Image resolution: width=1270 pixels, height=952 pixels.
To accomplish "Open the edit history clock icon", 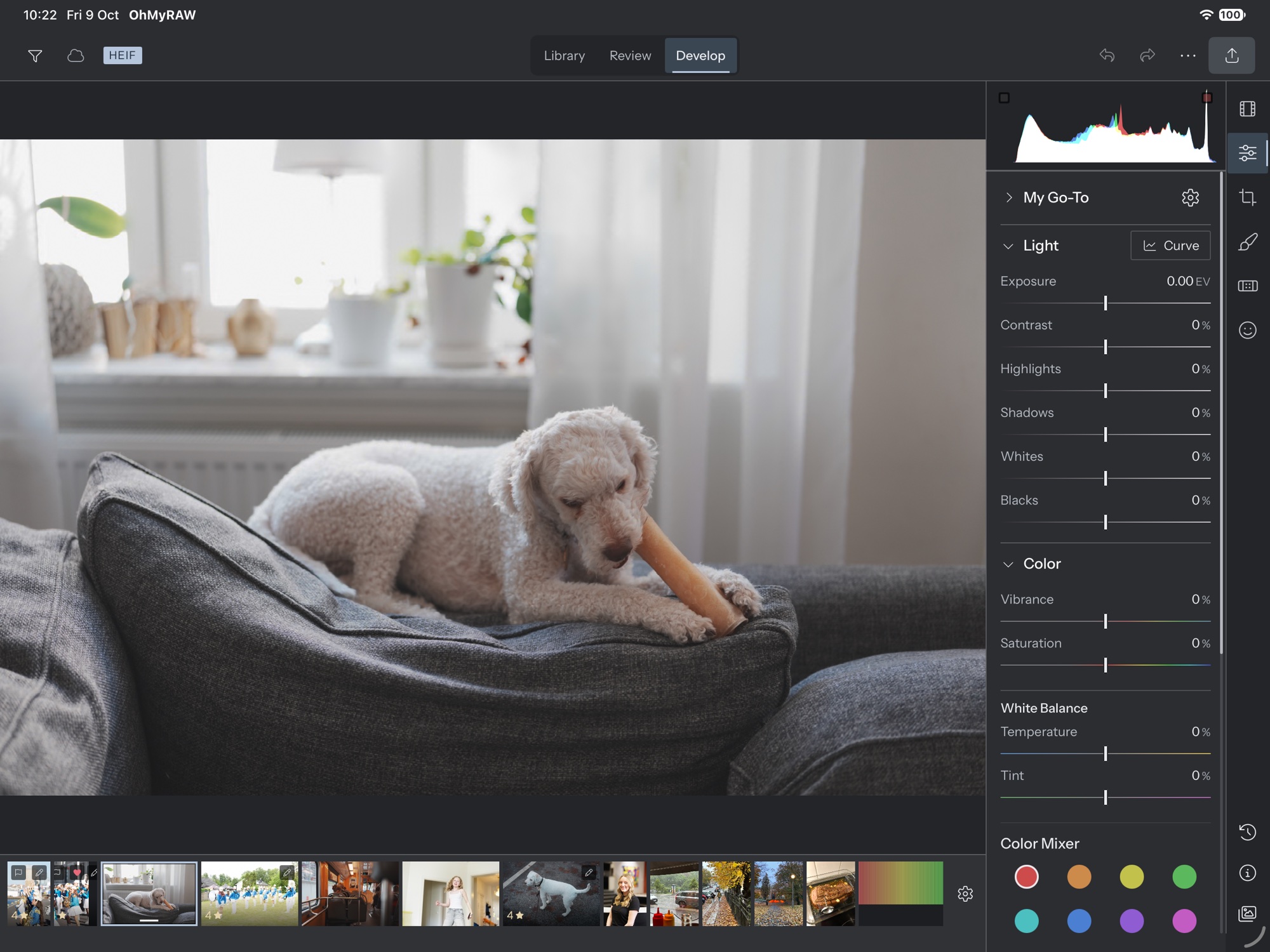I will pyautogui.click(x=1247, y=832).
